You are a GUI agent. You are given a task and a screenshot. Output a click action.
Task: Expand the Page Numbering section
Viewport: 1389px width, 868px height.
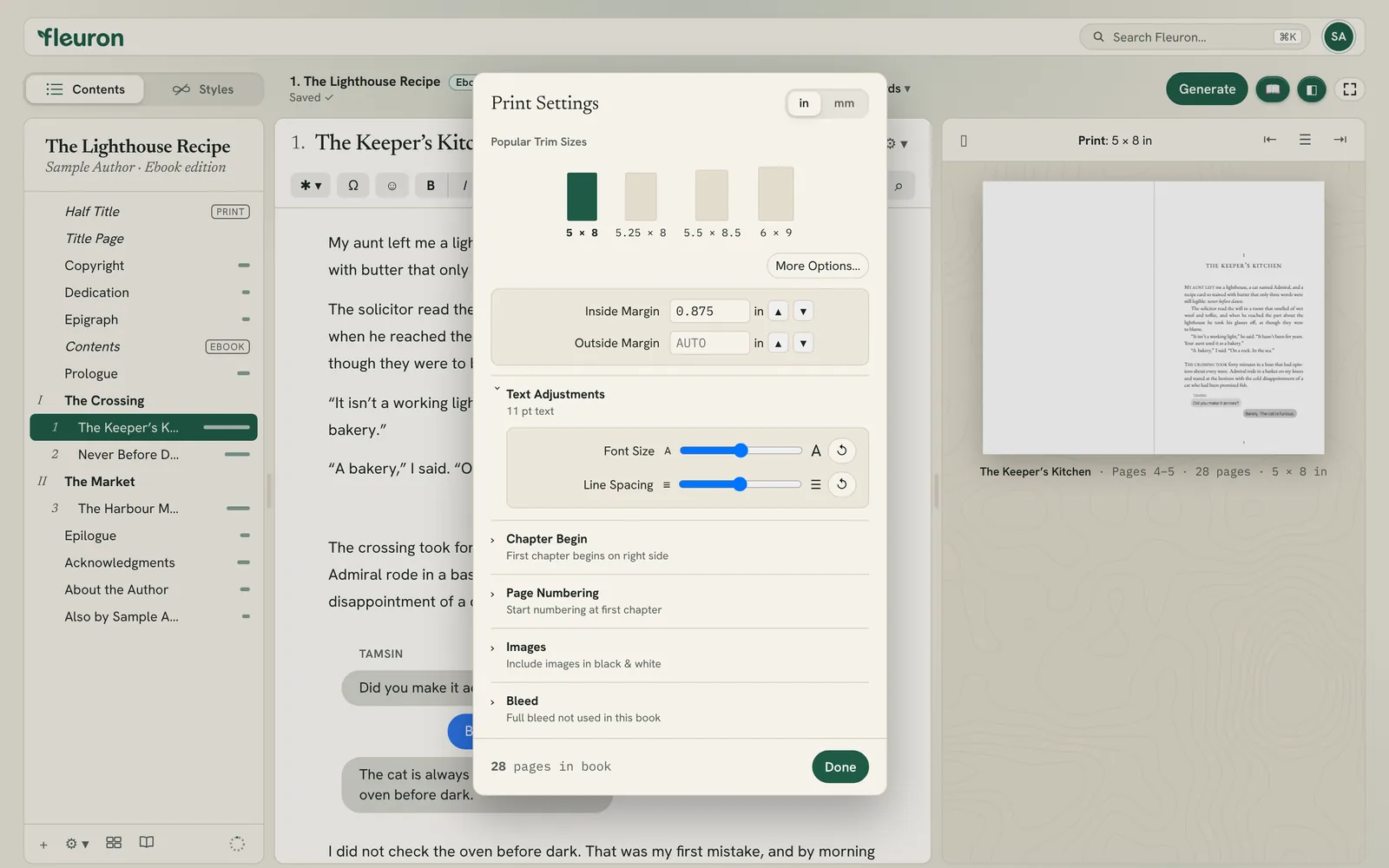click(x=552, y=593)
